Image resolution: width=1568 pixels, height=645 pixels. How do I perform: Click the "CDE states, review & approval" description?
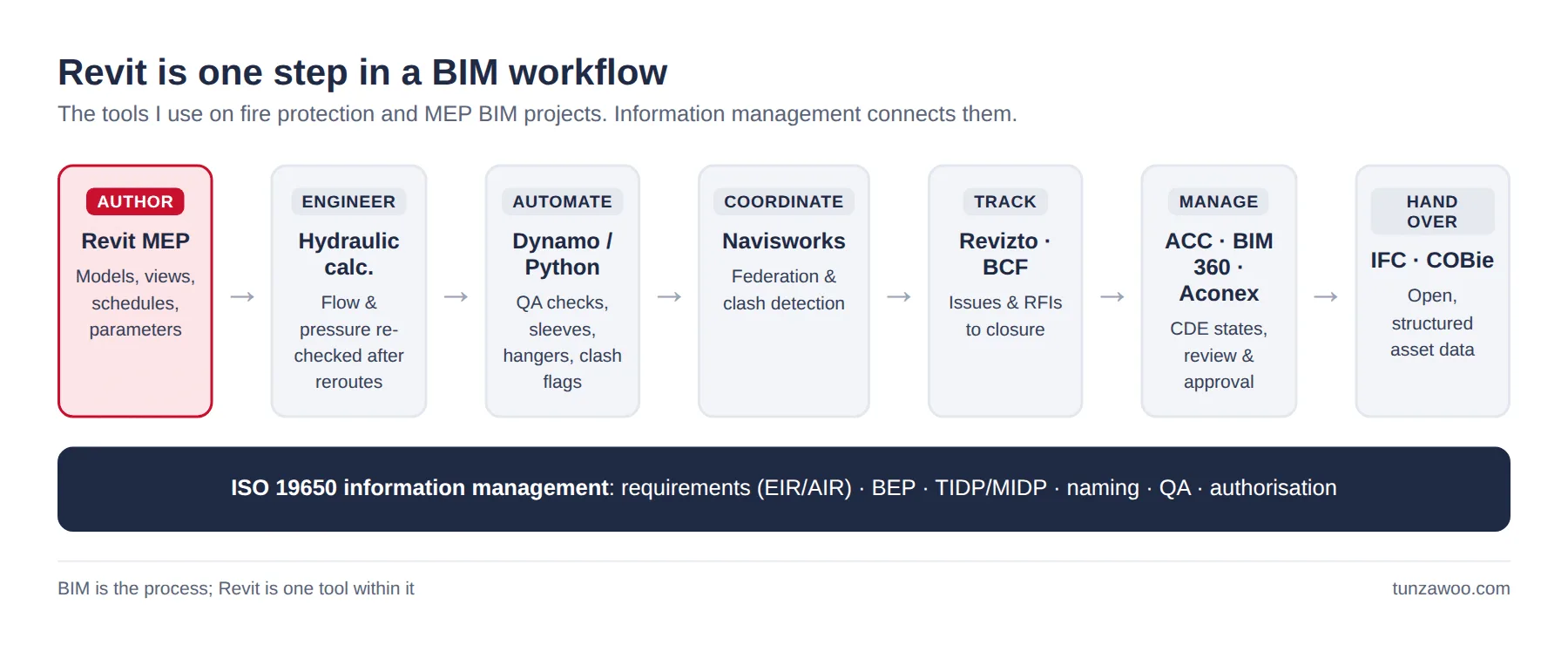1219,355
